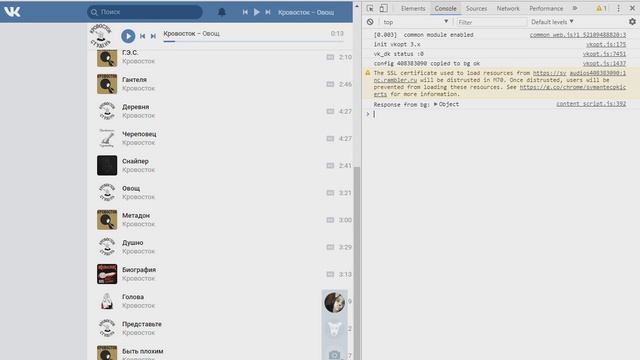The width and height of the screenshot is (640, 360).
Task: Show lyrics icon for Биография
Action: click(330, 274)
